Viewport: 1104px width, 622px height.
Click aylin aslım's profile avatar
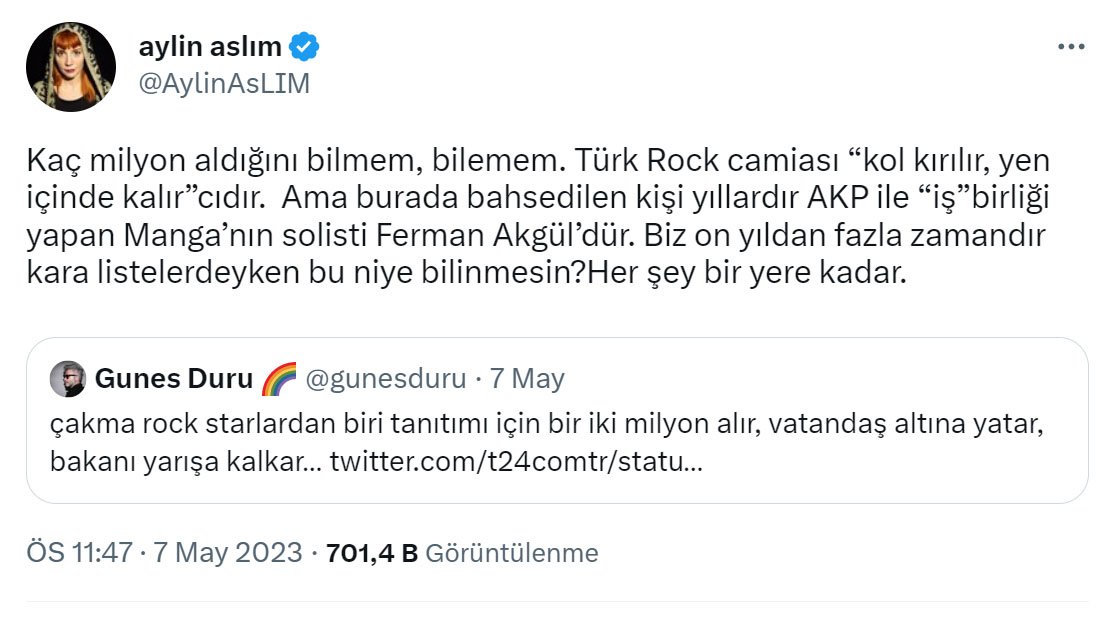[69, 66]
